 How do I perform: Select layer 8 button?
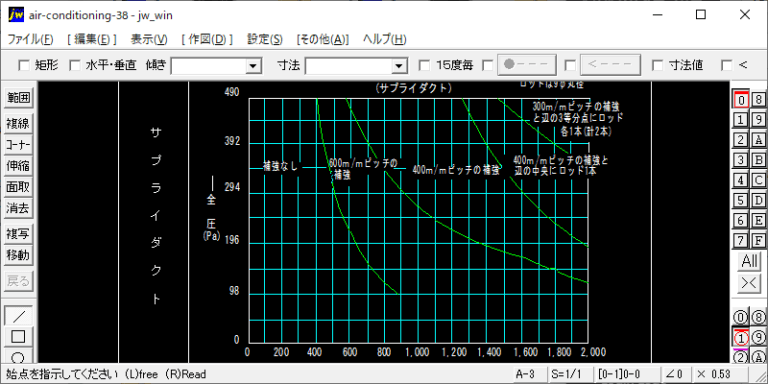pyautogui.click(x=759, y=99)
